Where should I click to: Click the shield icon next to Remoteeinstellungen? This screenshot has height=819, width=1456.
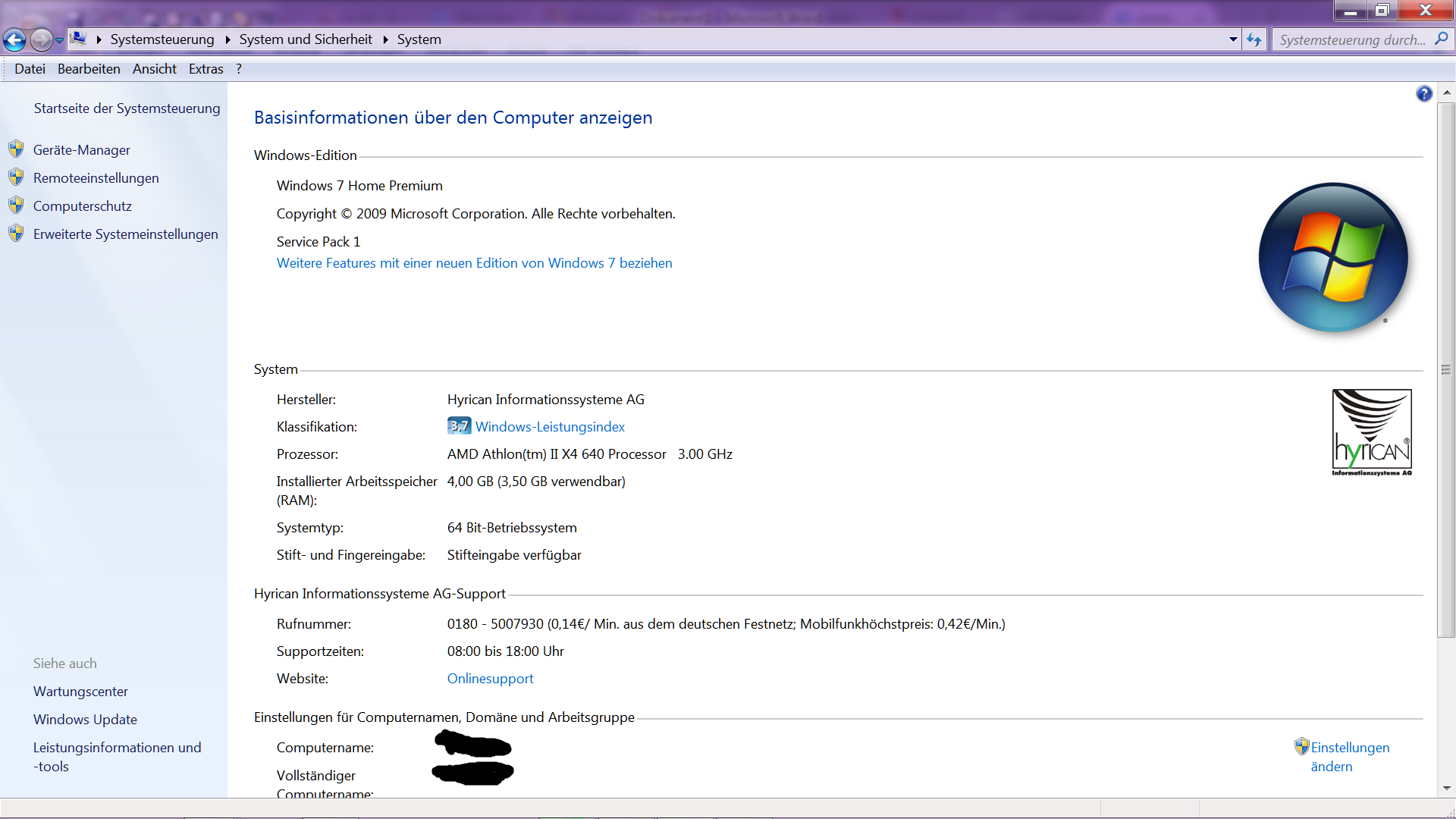16,177
